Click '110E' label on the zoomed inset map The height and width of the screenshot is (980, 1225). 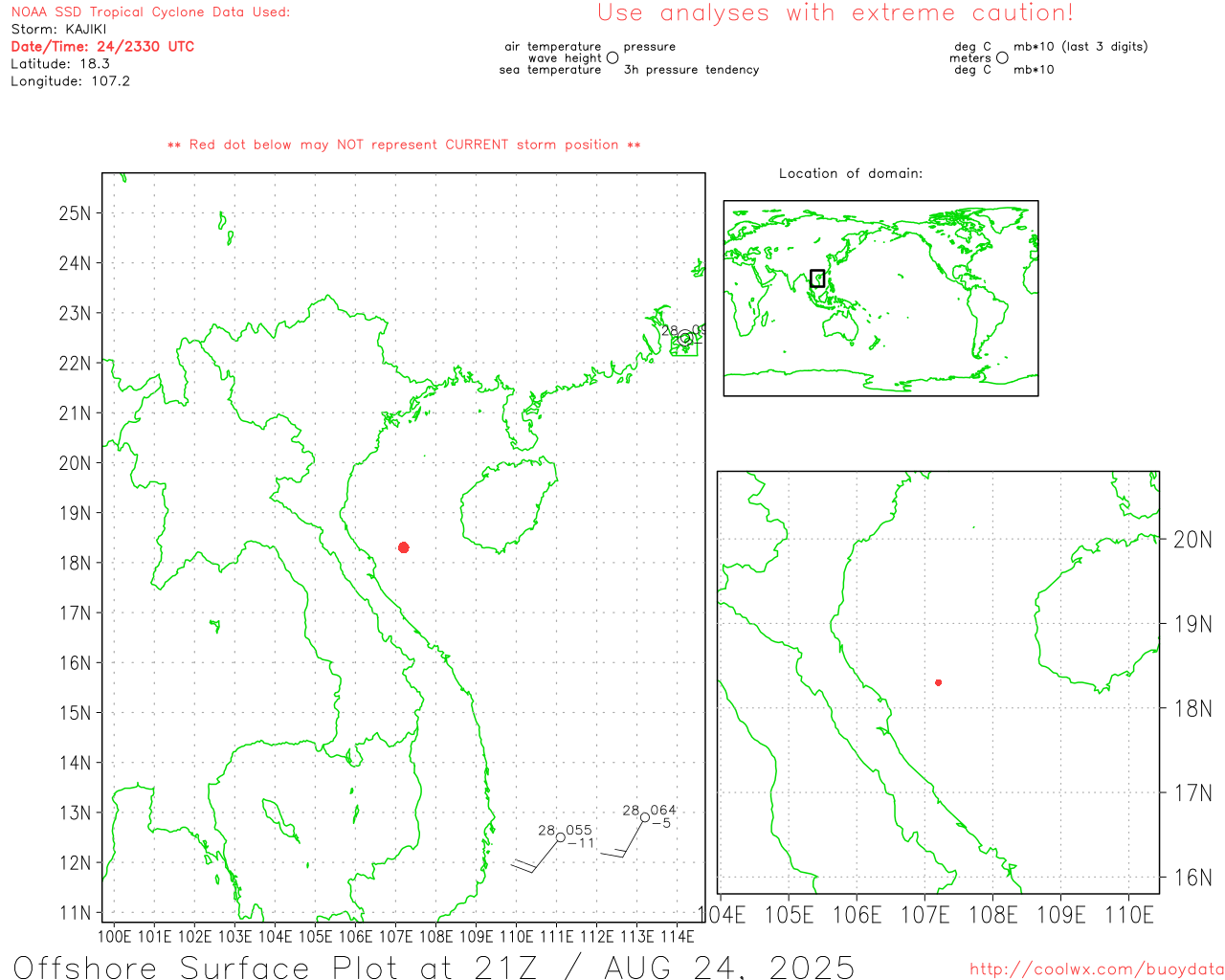pyautogui.click(x=1129, y=915)
